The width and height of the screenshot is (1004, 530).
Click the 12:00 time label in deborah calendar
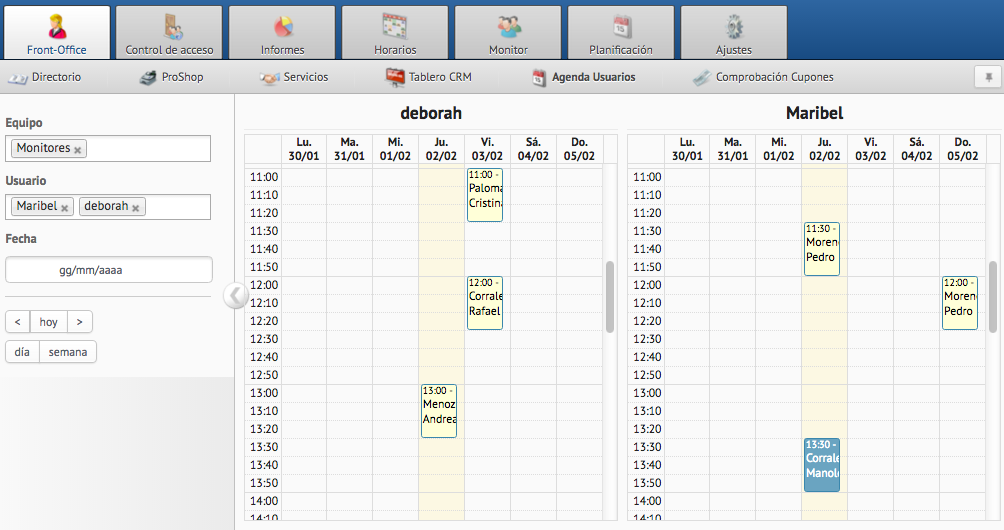point(264,285)
